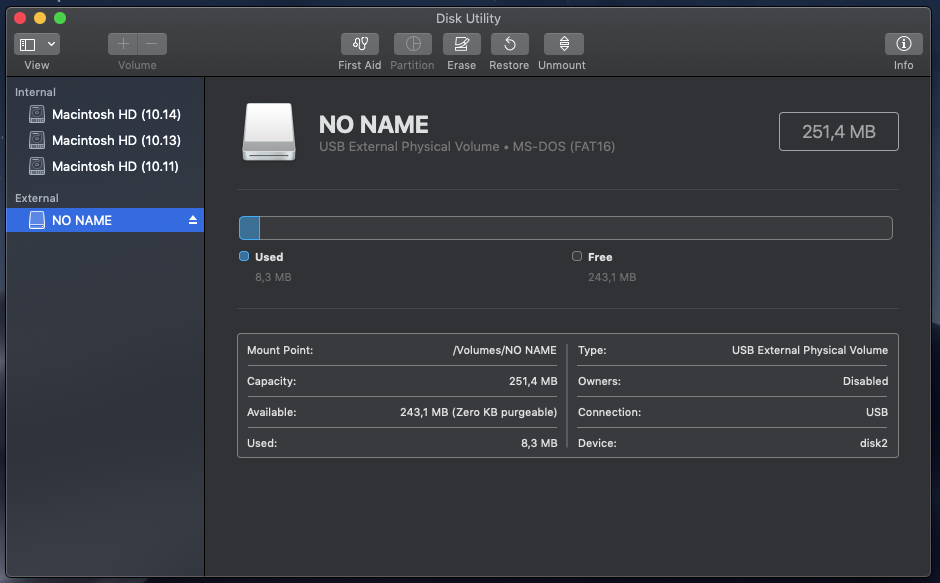Click the blue Used legend swatch
The image size is (940, 583).
click(x=244, y=256)
